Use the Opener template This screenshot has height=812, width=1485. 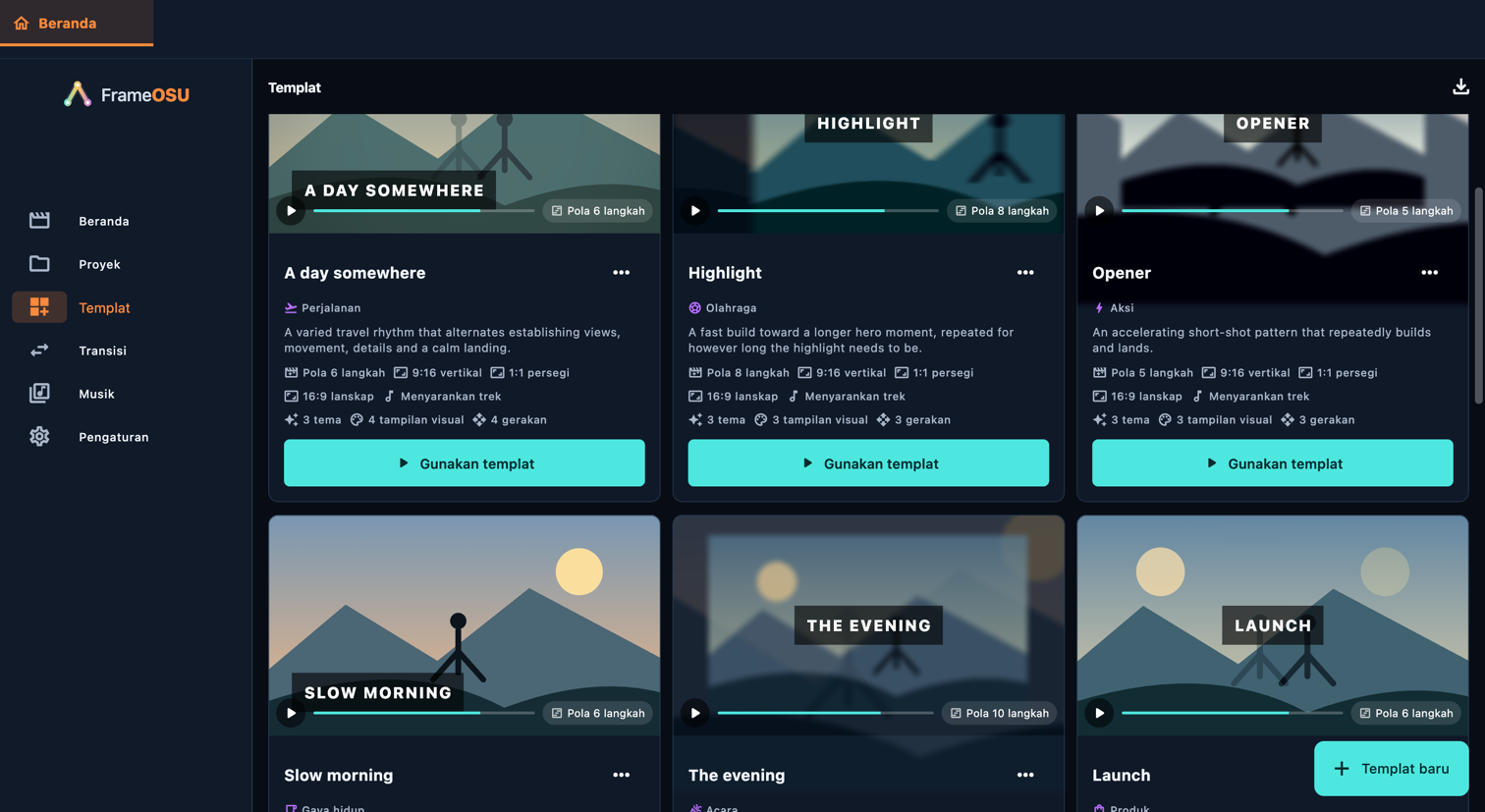[x=1273, y=462]
